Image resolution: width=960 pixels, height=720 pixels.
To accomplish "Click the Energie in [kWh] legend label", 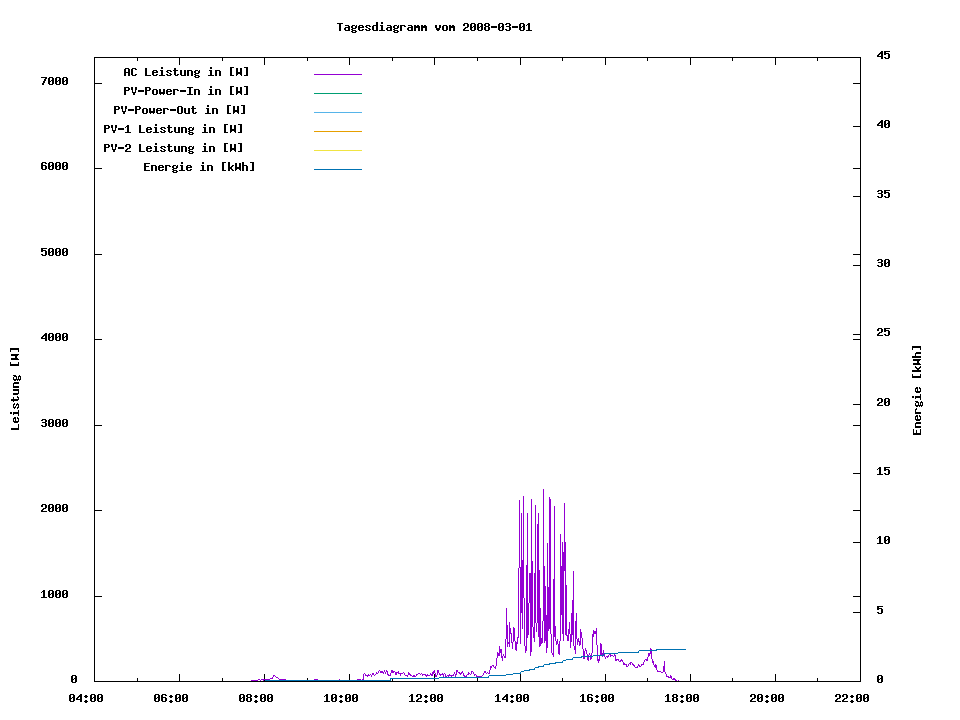I will 199,167.
